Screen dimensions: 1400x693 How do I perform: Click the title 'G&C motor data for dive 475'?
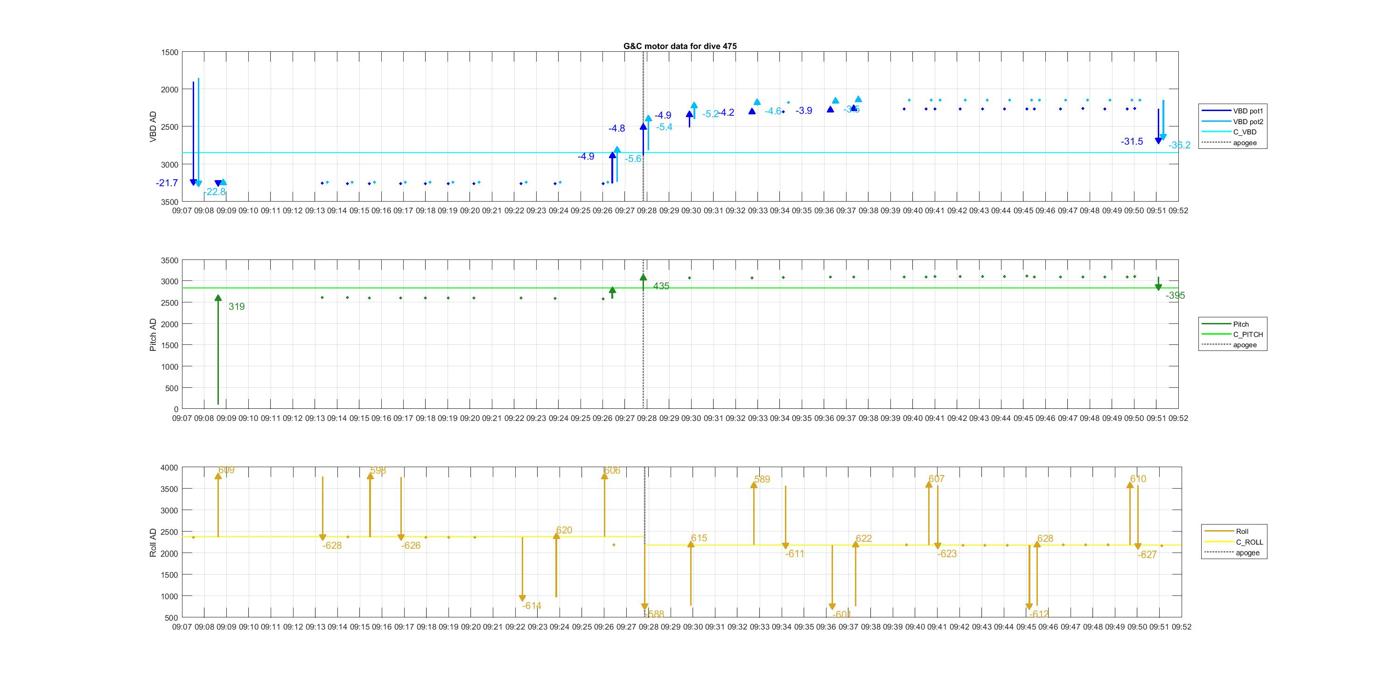680,46
